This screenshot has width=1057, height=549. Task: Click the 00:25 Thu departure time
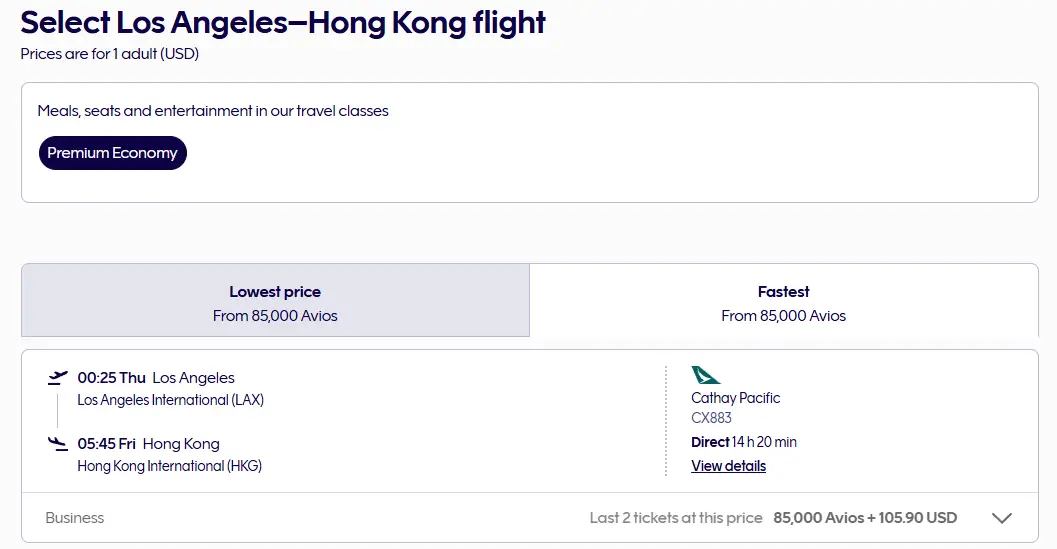point(111,378)
